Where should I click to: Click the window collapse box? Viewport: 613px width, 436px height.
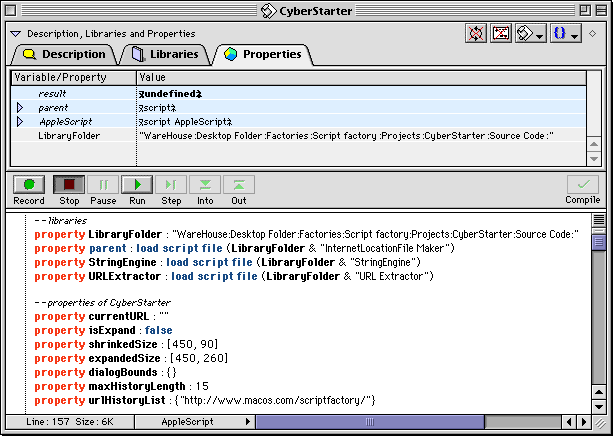click(x=601, y=11)
